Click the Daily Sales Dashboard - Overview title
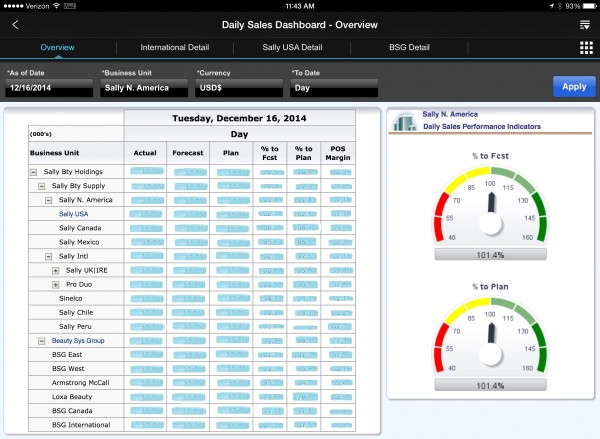This screenshot has width=600, height=439. coord(300,25)
